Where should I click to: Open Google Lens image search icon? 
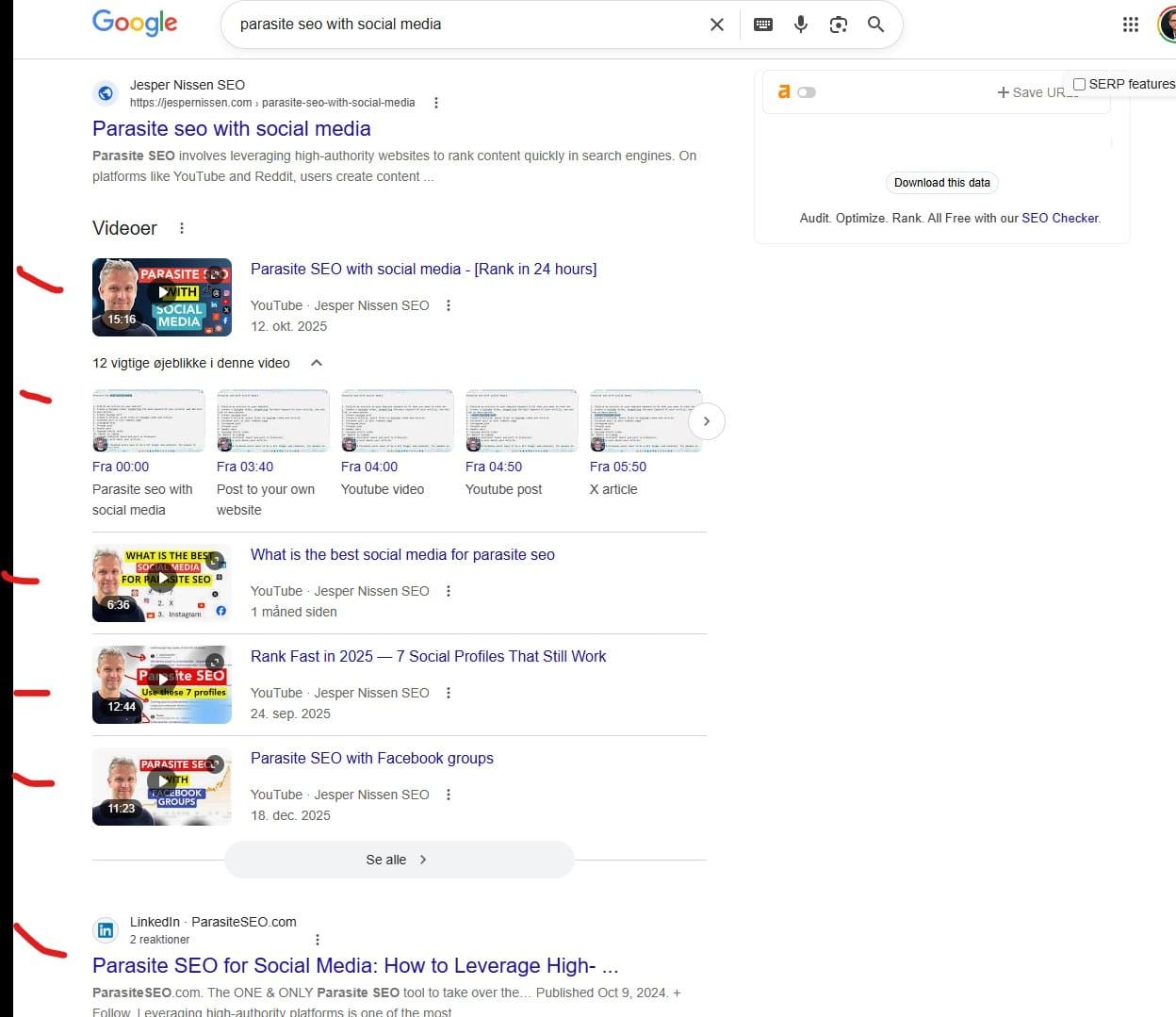(x=839, y=25)
